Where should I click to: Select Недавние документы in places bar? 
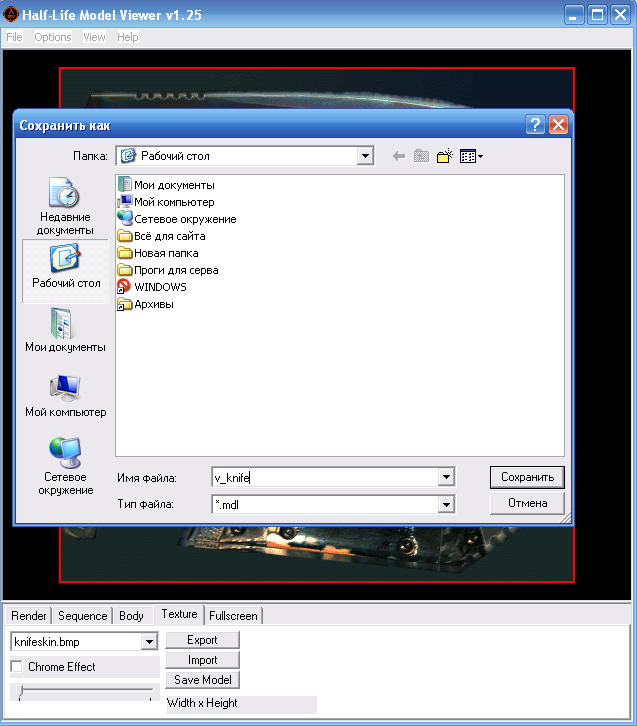(65, 207)
